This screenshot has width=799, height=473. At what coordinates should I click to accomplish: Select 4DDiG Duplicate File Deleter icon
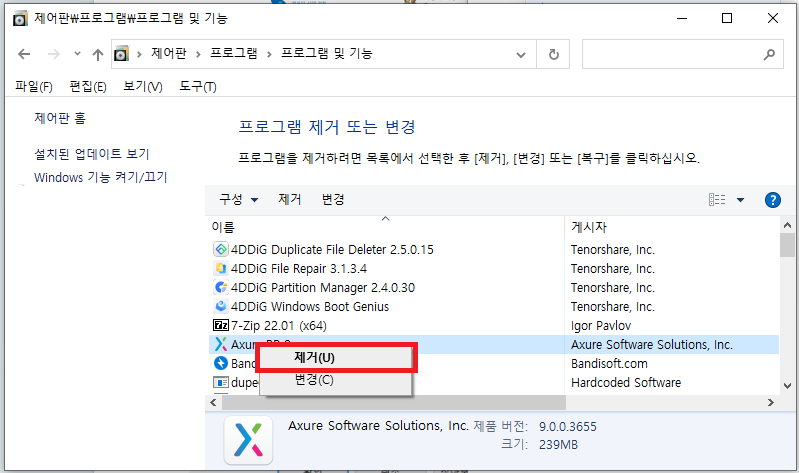(x=221, y=249)
